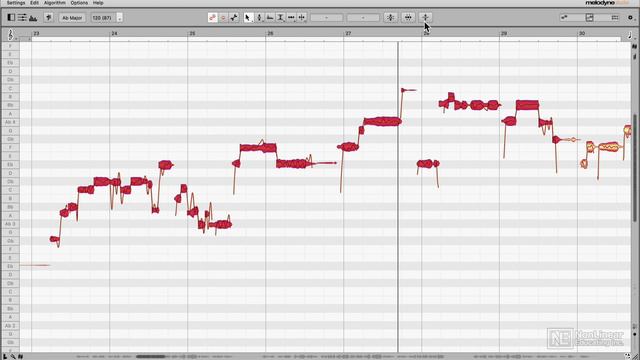
Task: Toggle the blob info display option
Action: (590, 18)
